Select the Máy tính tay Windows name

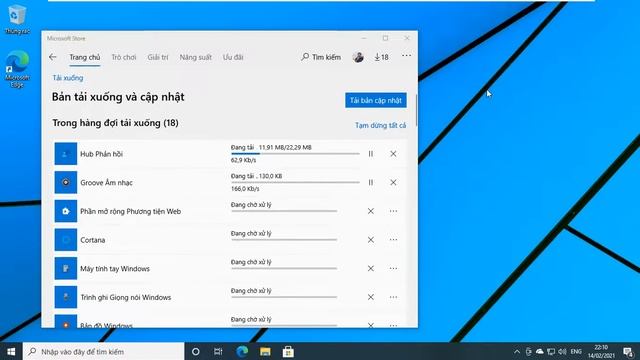(115, 269)
